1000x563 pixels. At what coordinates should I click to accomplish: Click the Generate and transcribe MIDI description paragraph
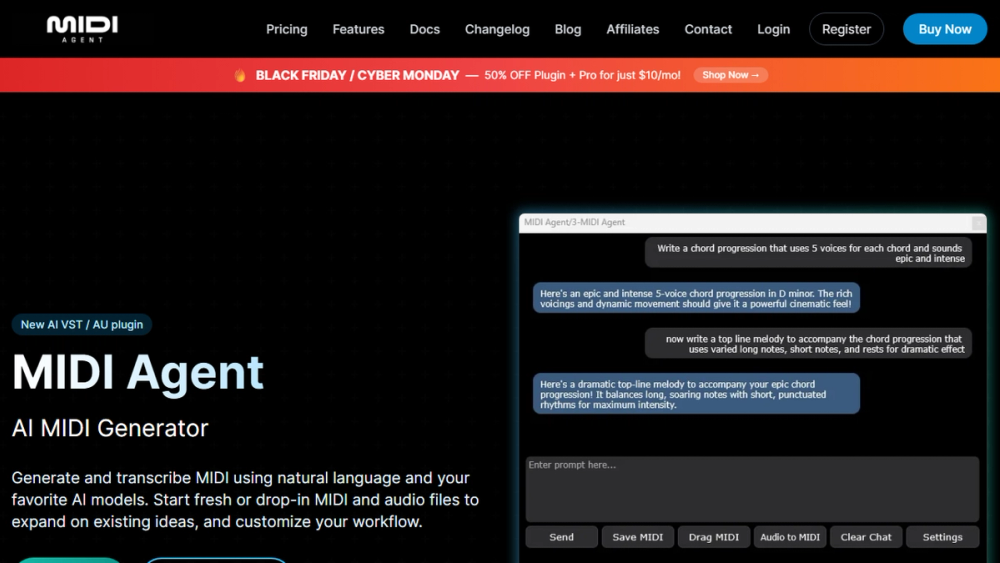[246, 499]
